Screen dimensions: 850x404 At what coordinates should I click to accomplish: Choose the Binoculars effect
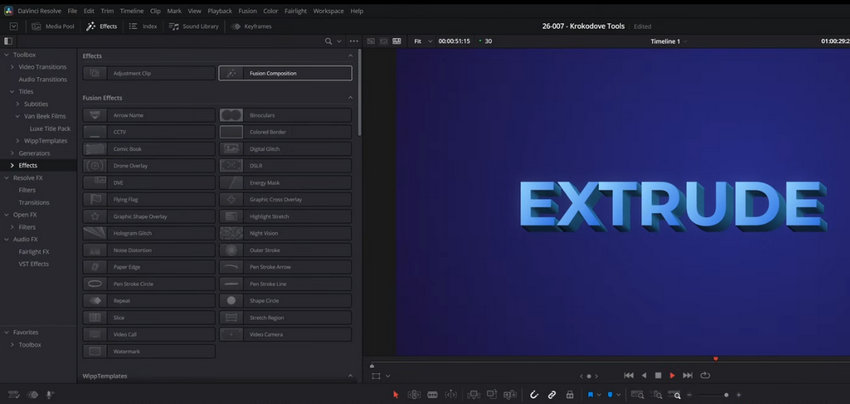(285, 116)
